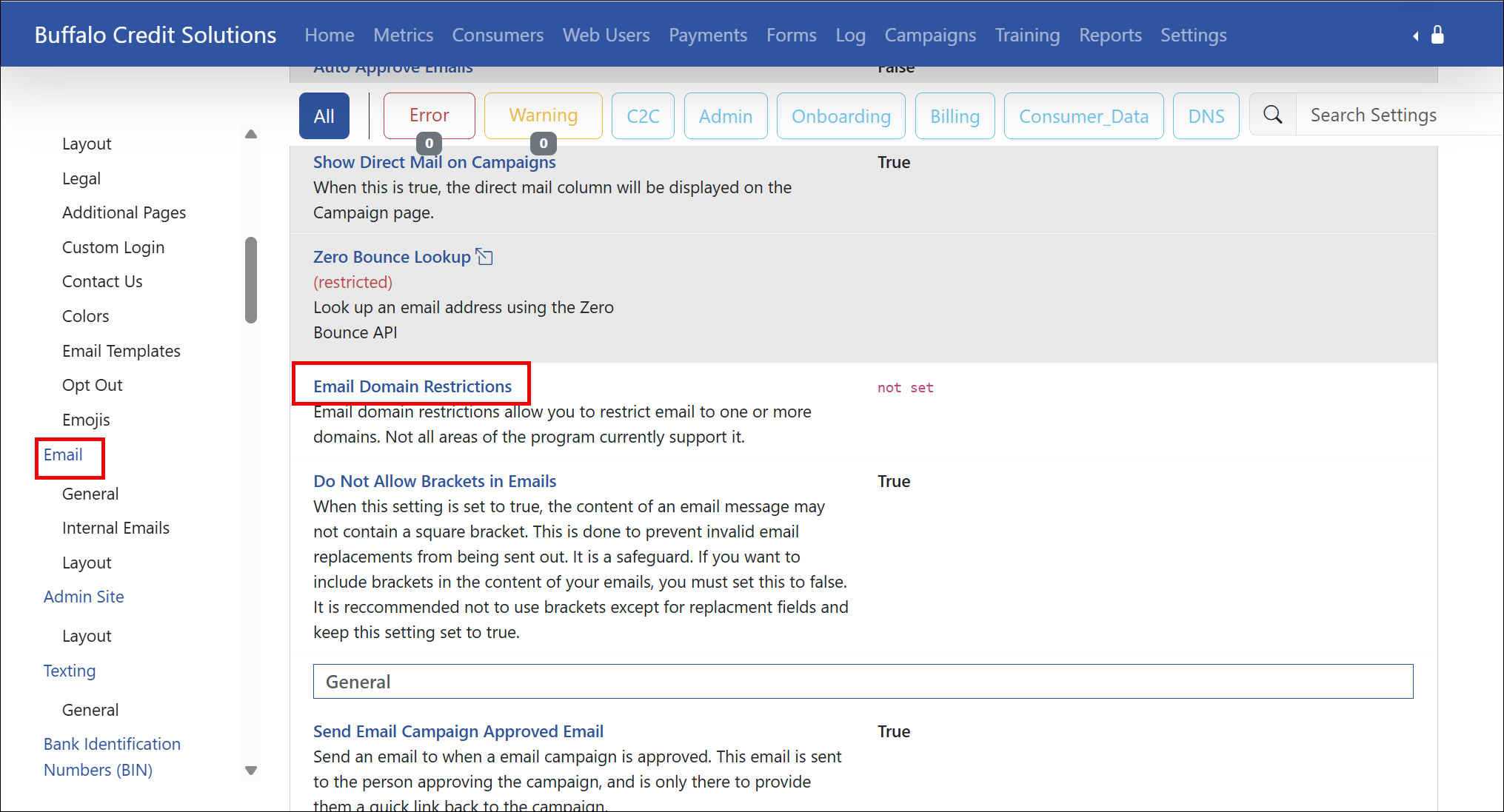Screen dimensions: 1504x812
Task: Open the Campaigns menu
Action: (929, 35)
